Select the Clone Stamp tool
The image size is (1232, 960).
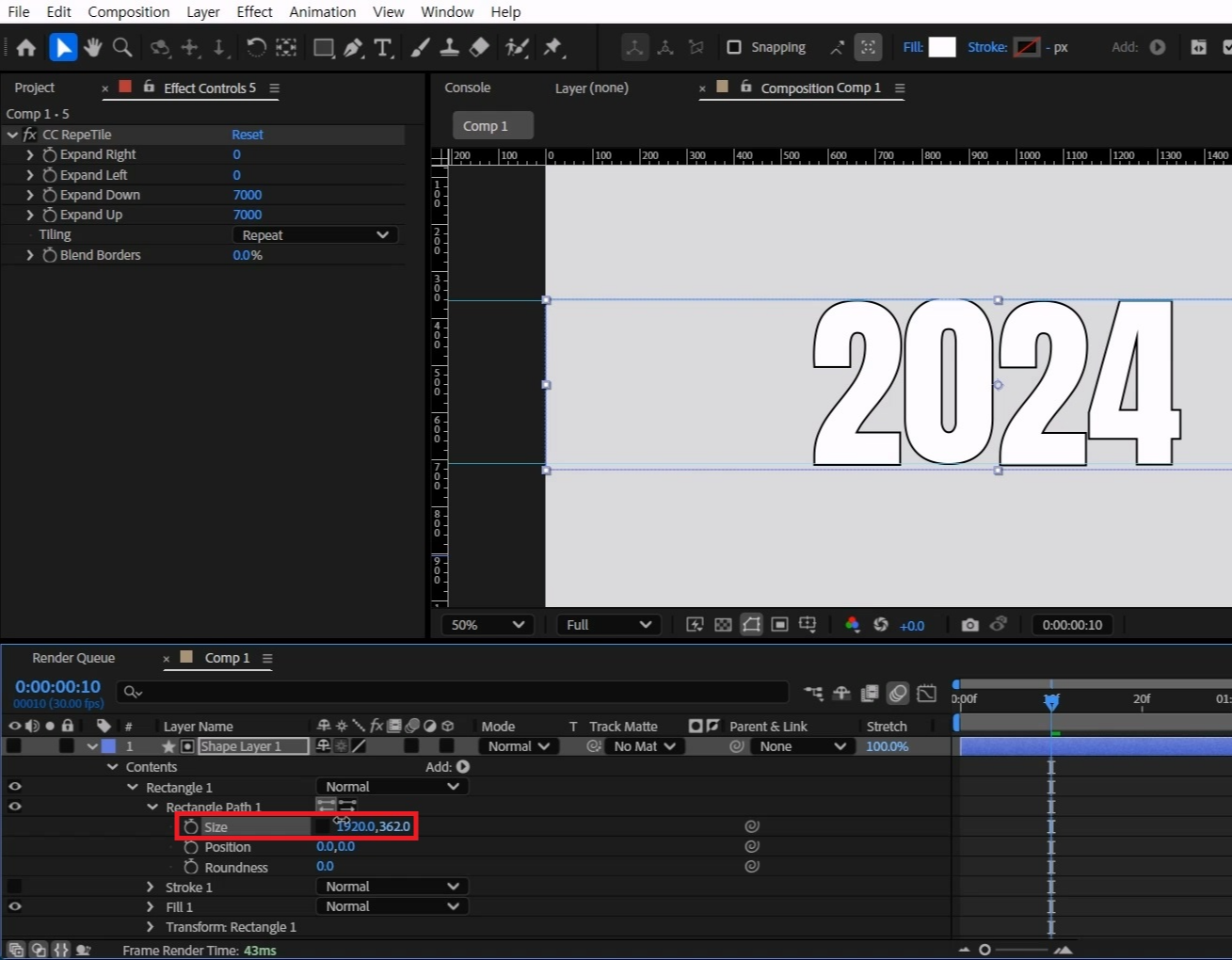click(450, 47)
